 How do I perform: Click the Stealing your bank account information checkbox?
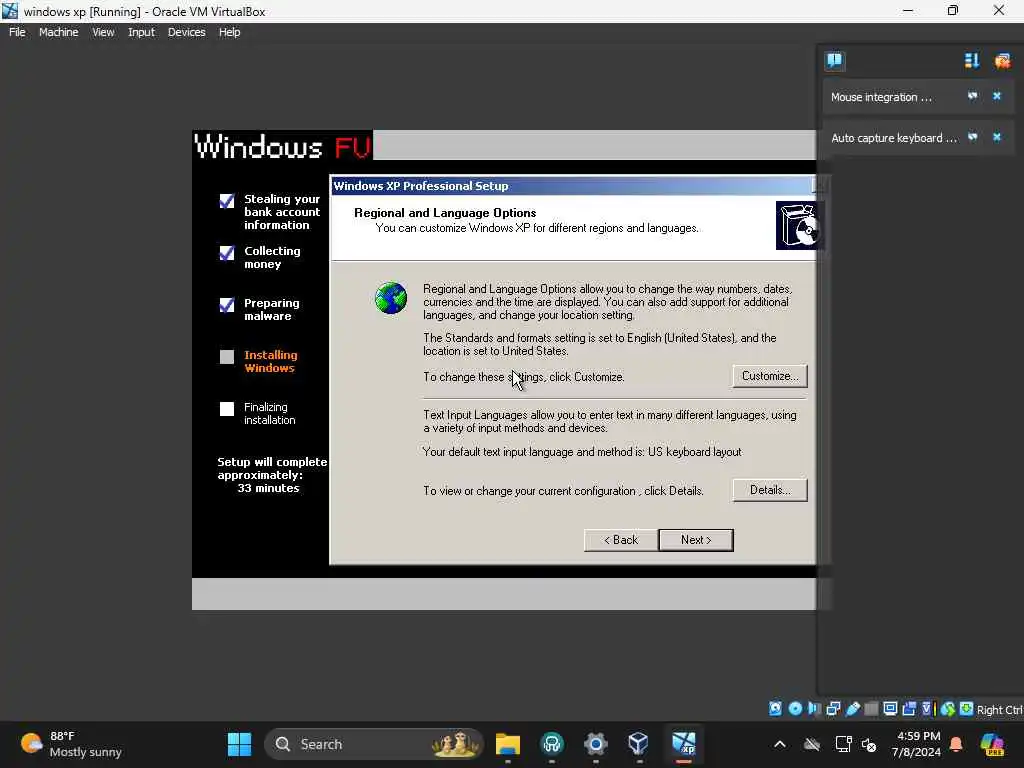click(x=227, y=200)
